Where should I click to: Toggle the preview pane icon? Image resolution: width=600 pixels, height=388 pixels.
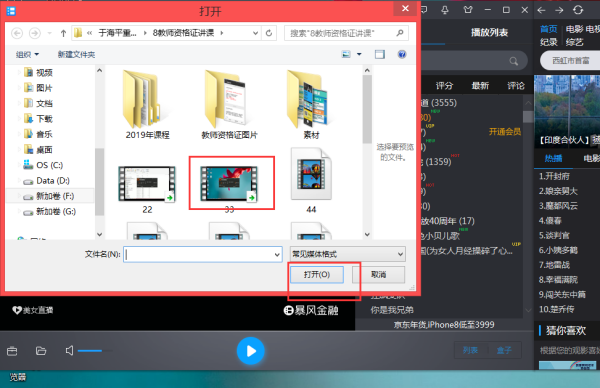click(x=380, y=54)
